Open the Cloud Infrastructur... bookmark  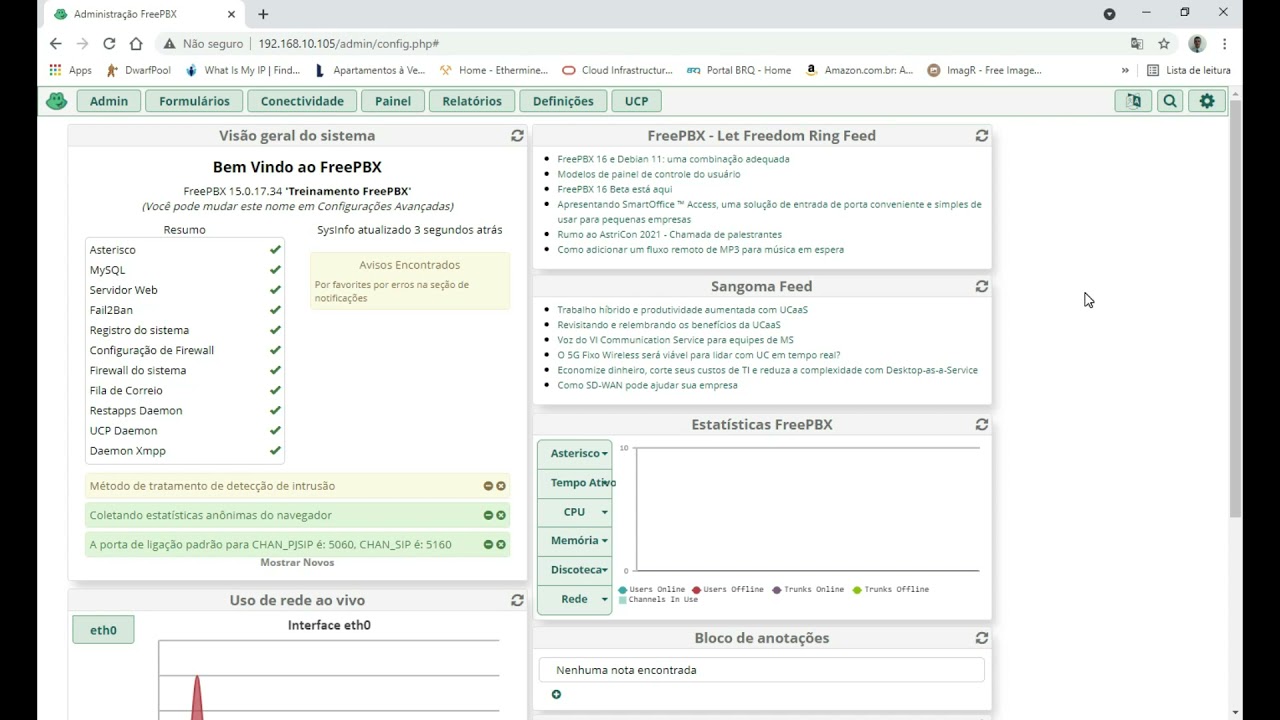coord(618,70)
